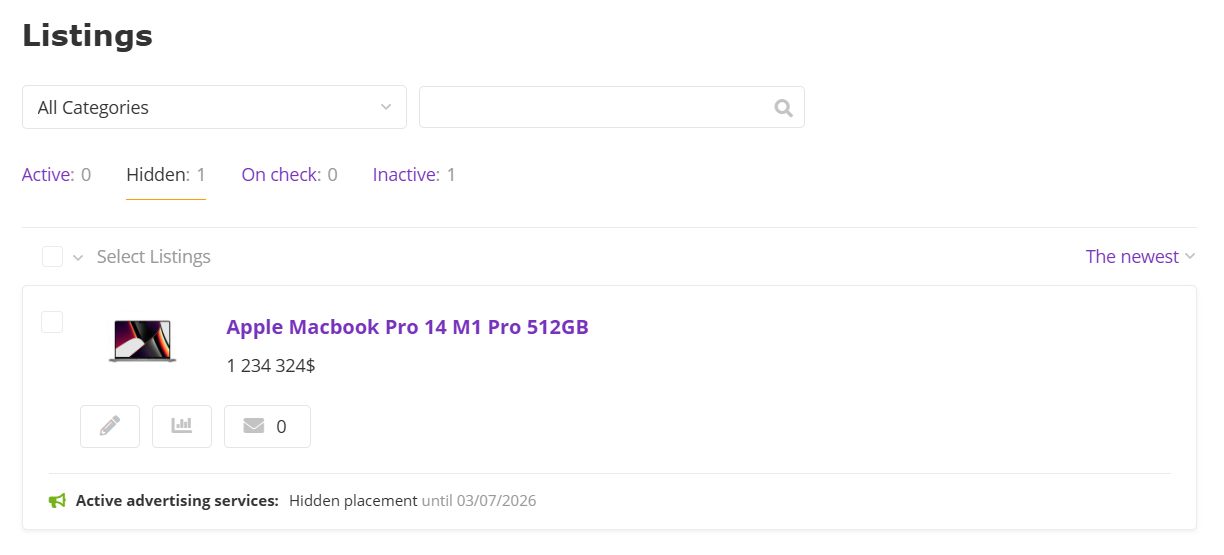Edit the Macbook listing with pencil icon
Viewport: 1224px width, 555px height.
tap(110, 426)
